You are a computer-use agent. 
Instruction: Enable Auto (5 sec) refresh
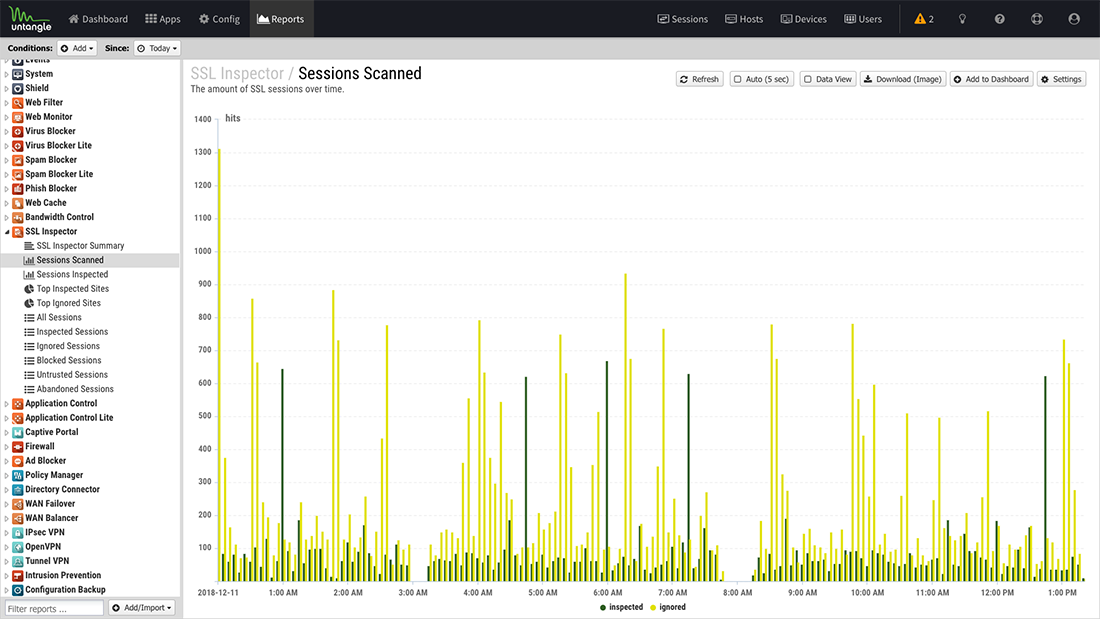click(x=761, y=79)
